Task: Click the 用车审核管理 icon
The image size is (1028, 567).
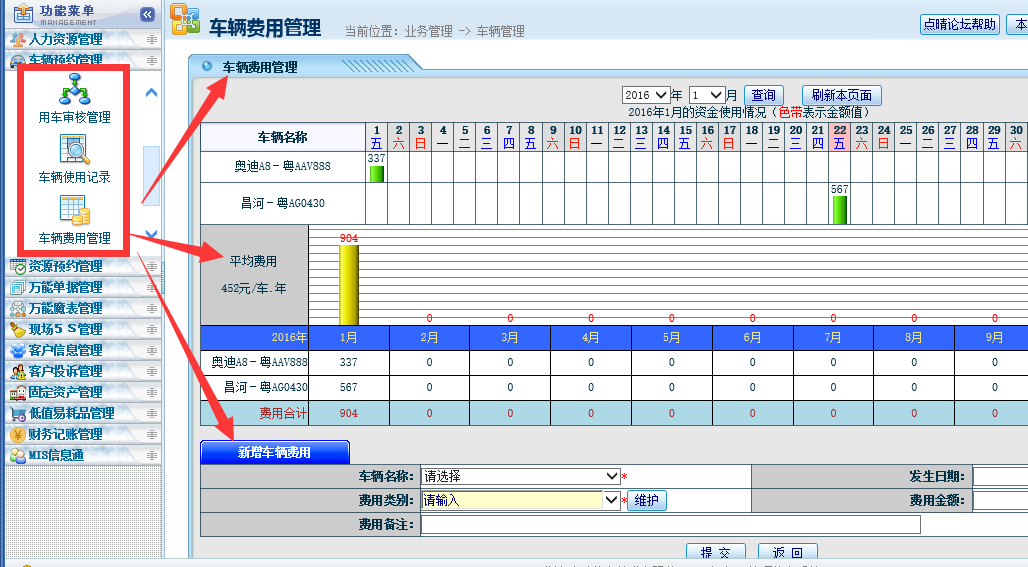Action: pos(74,90)
